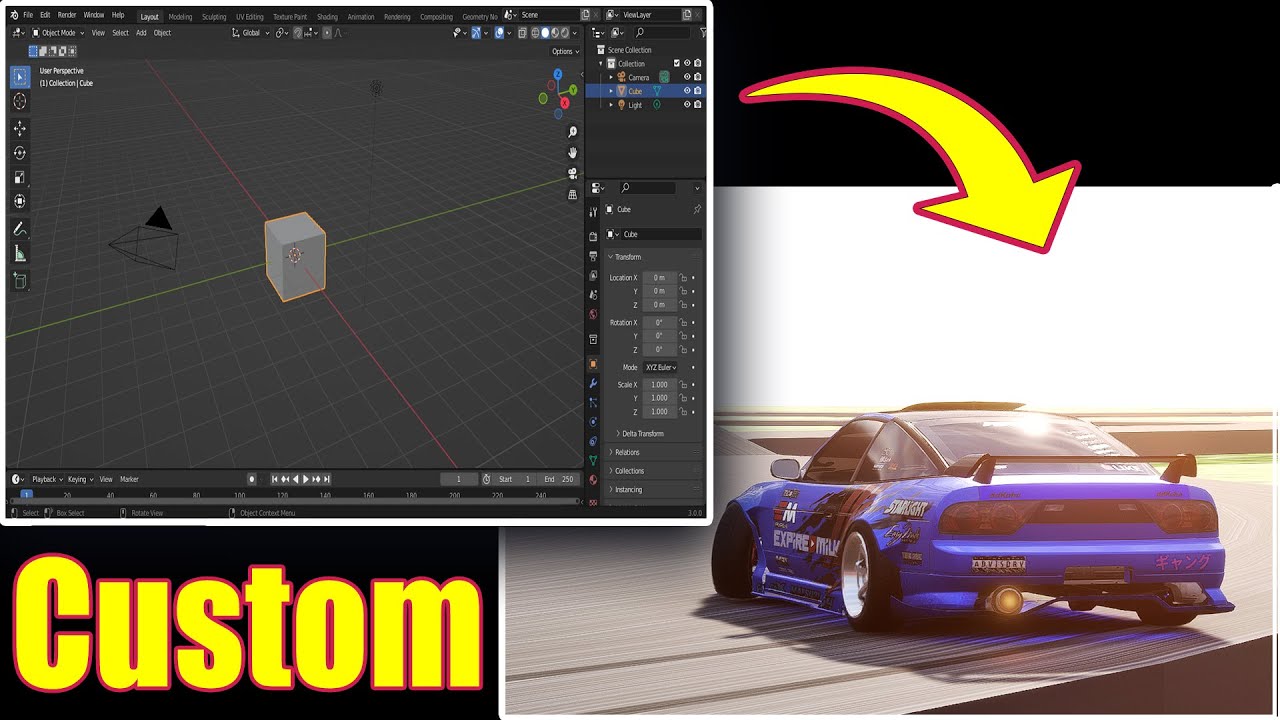Screen dimensions: 1280x720
Task: Toggle camera view icon in viewport
Action: [572, 174]
